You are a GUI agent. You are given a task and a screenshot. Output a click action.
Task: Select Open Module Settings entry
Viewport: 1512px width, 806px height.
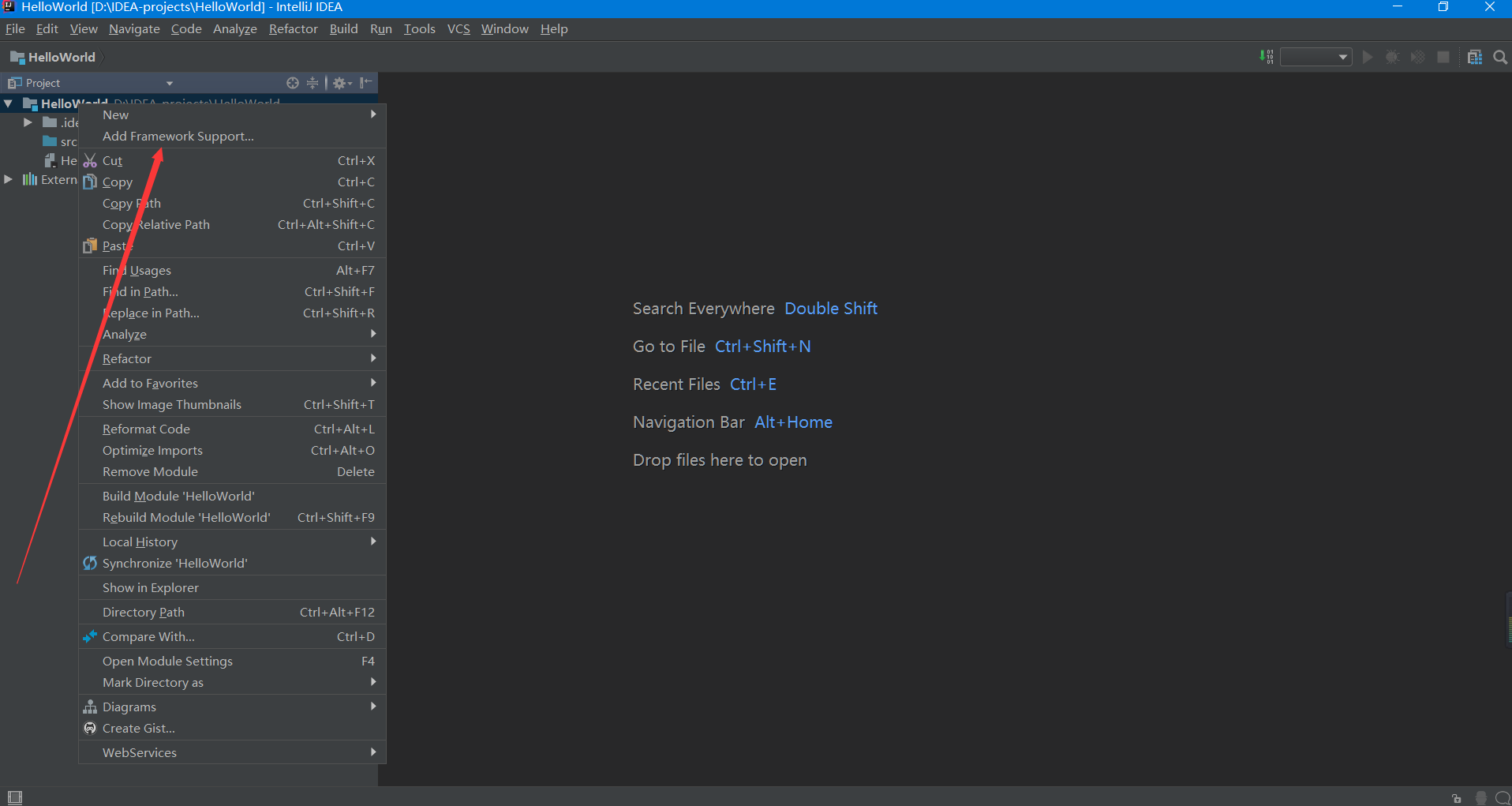tap(232, 661)
